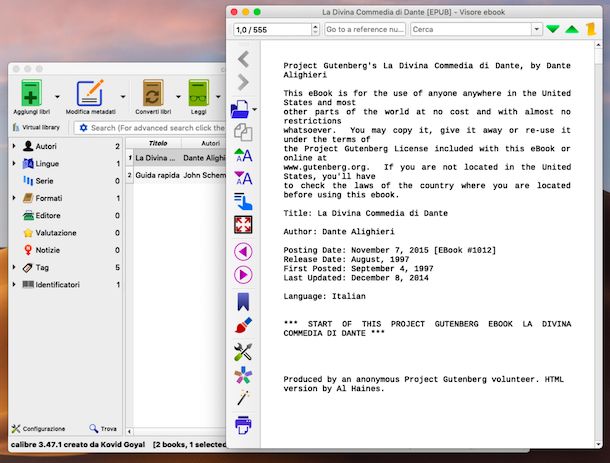Expand the Lingue tree category
This screenshot has height=463, width=610.
(14, 163)
